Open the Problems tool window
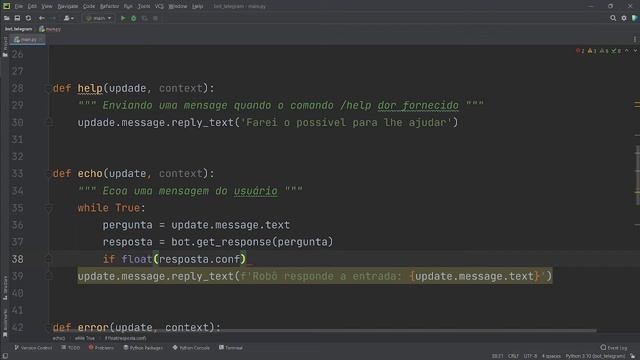 (x=101, y=348)
